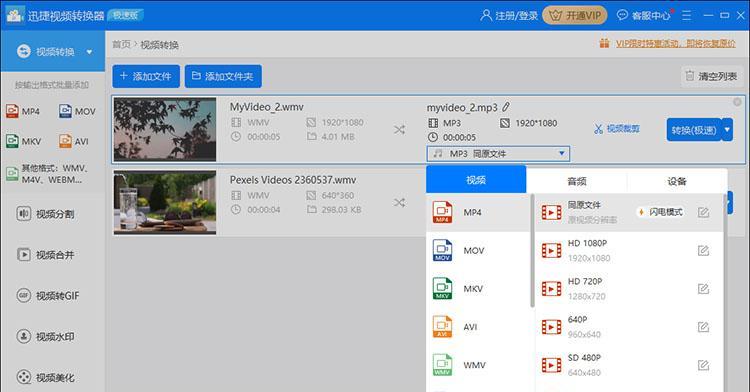
Task: Choose AVI in sidebar batch formats
Action: click(x=74, y=142)
